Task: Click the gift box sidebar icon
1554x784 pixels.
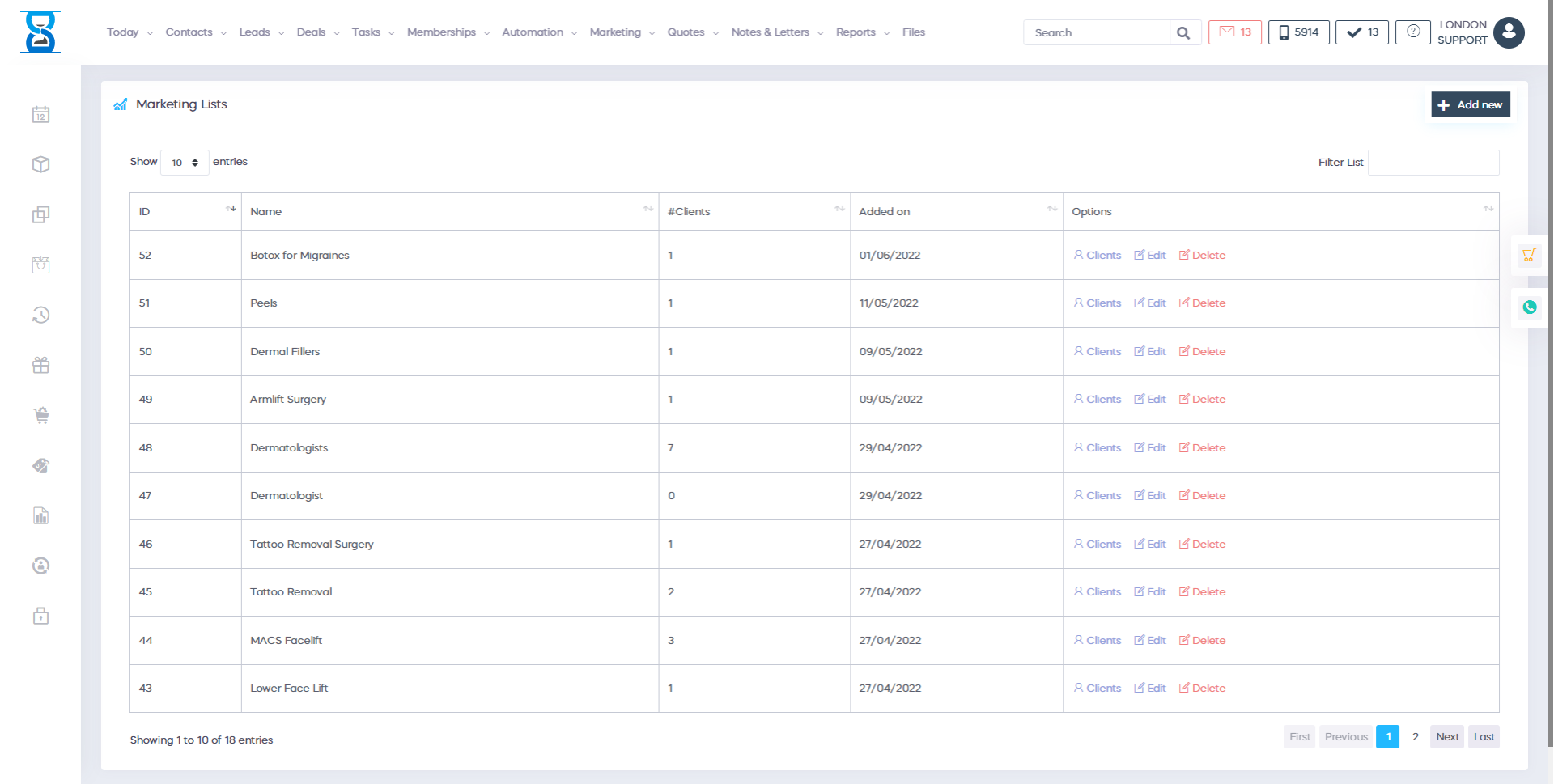Action: pyautogui.click(x=40, y=366)
